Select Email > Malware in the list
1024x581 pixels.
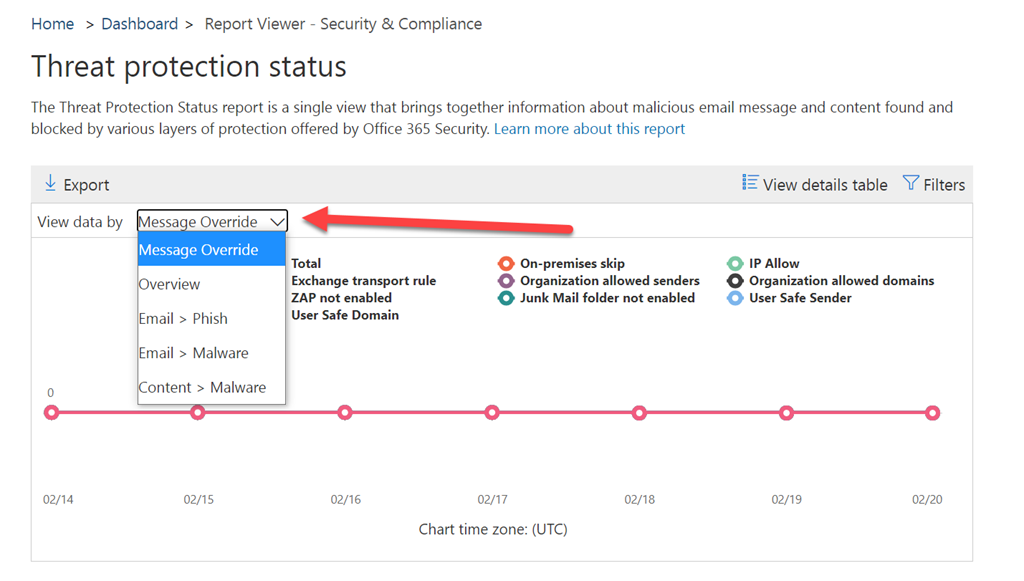click(x=193, y=353)
